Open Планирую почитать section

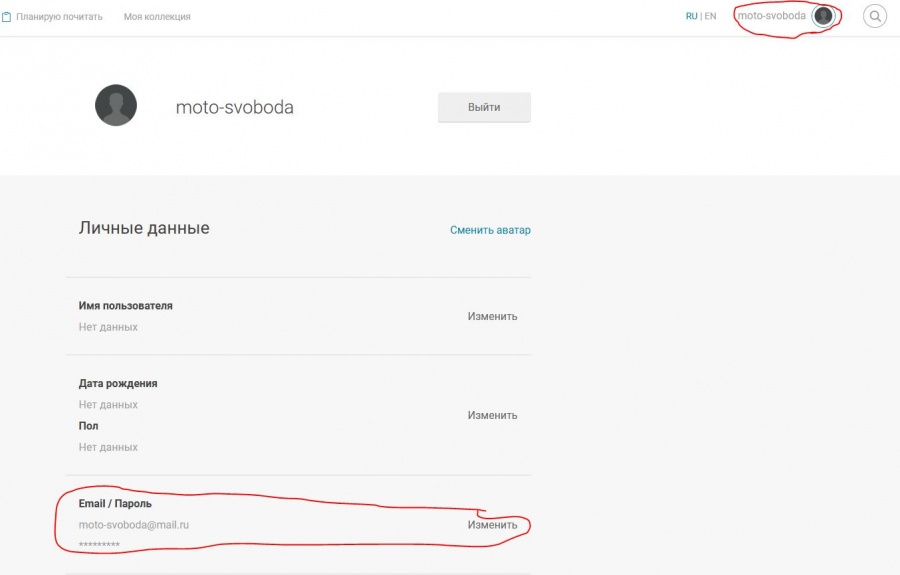(x=59, y=17)
